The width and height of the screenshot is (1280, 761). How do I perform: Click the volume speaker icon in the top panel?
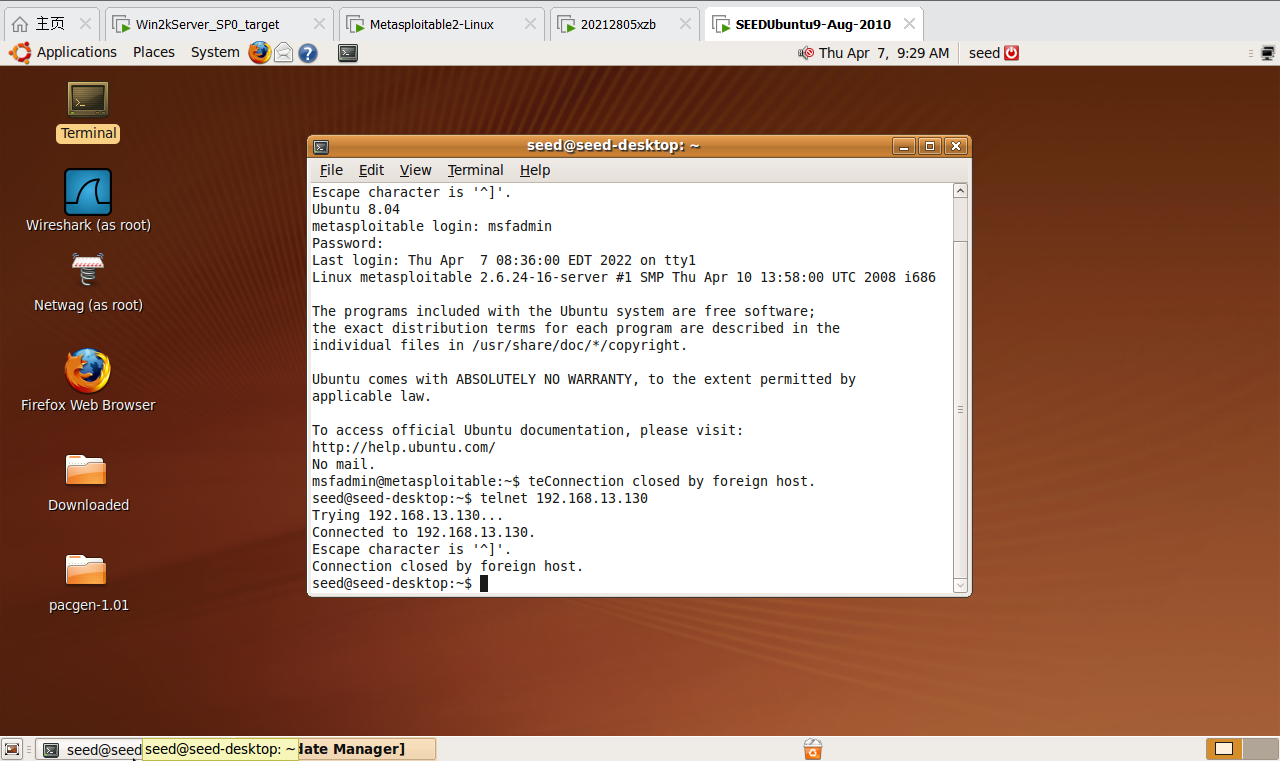806,53
